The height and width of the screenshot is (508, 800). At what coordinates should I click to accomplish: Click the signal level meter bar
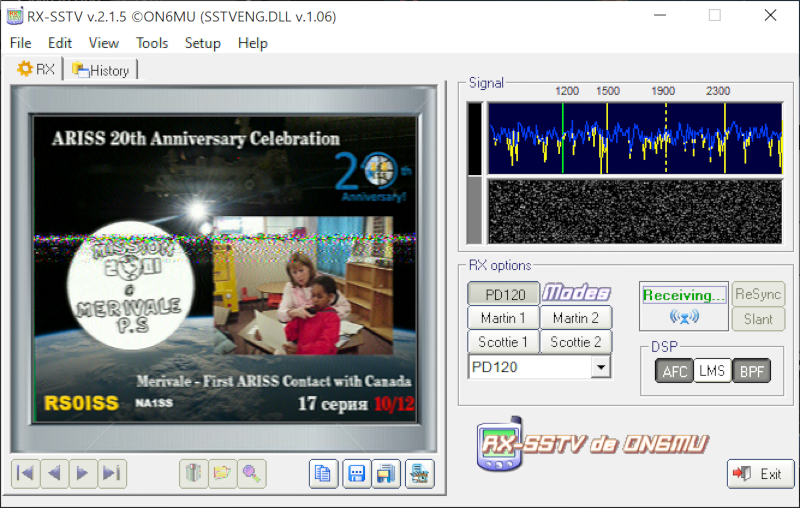click(474, 173)
